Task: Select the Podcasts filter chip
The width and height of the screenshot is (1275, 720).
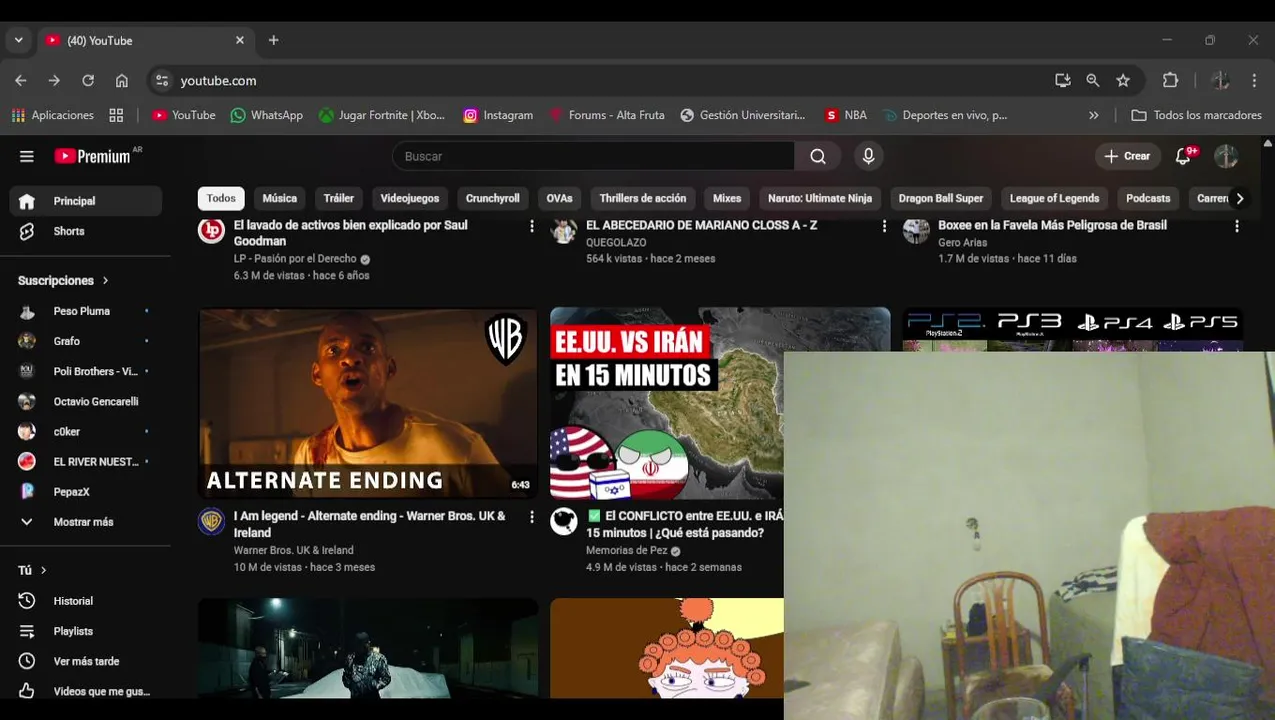Action: click(1148, 198)
